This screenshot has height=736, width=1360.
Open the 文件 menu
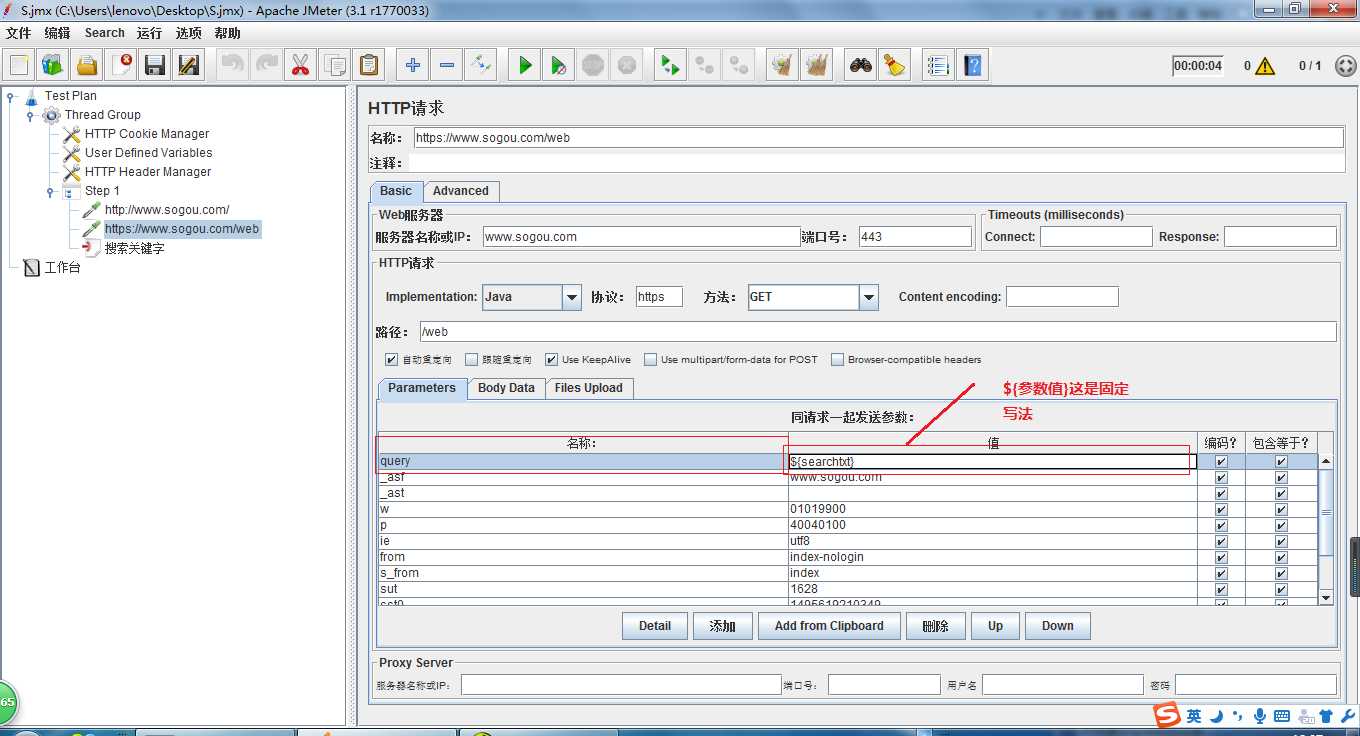tap(19, 33)
